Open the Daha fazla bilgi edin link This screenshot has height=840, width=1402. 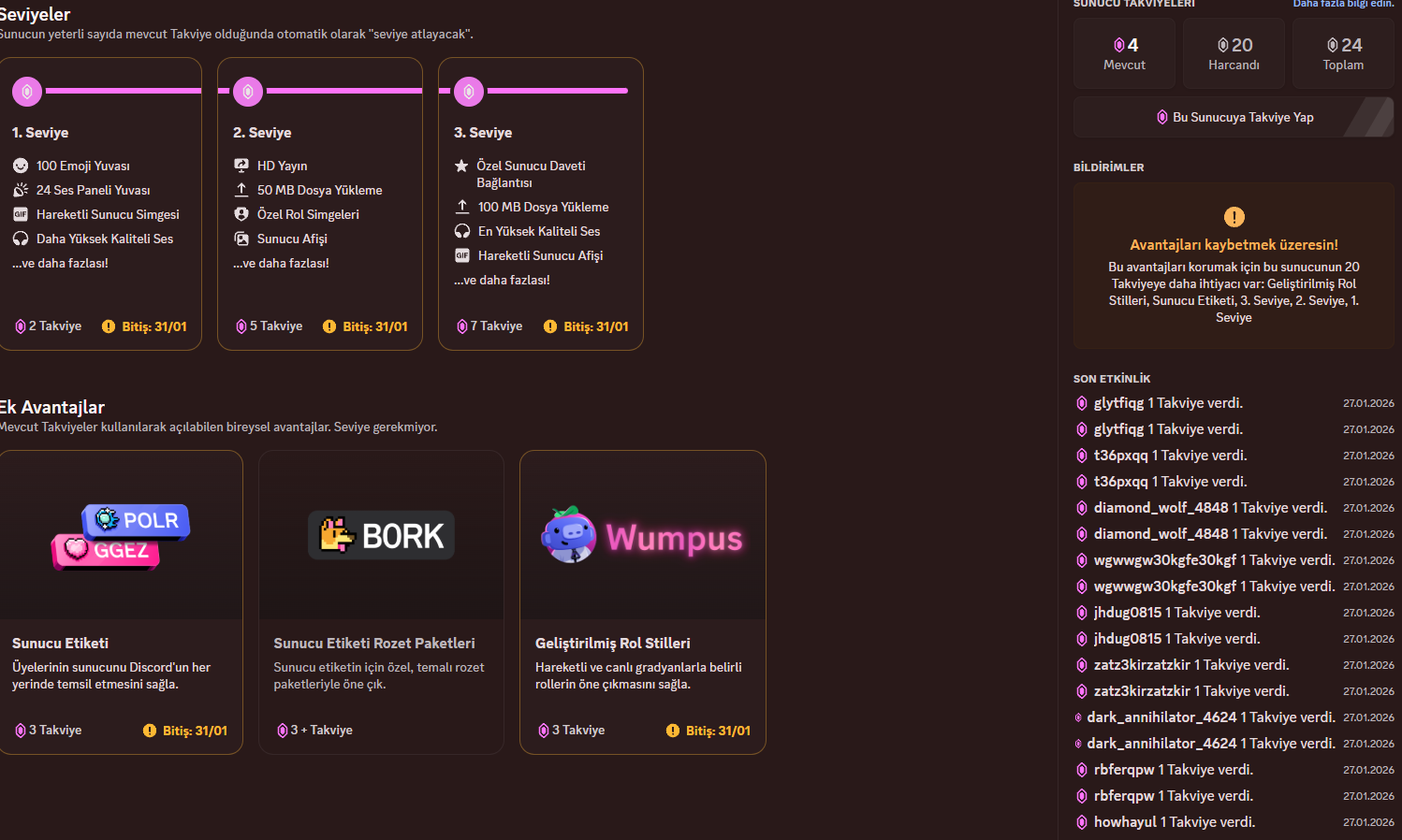coord(1344,4)
